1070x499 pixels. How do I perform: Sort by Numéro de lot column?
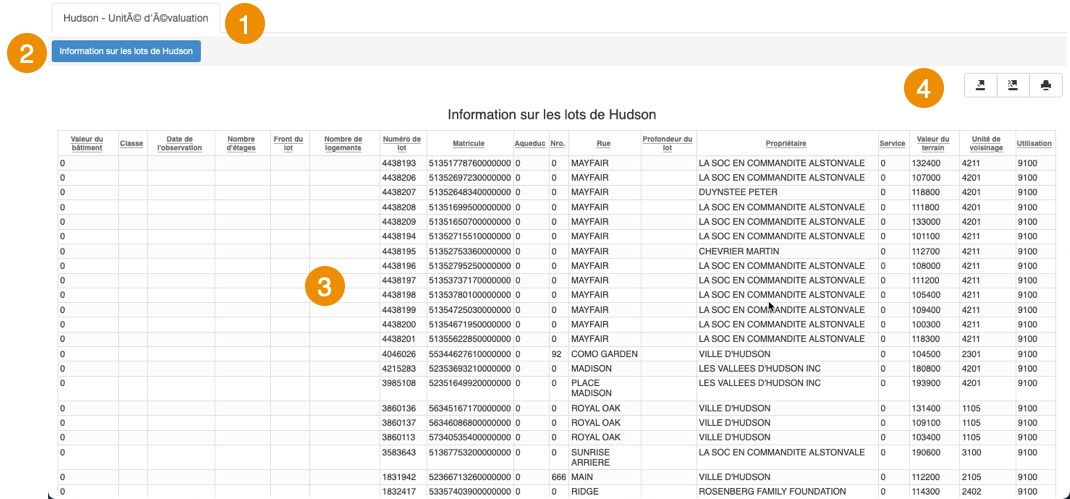(x=401, y=143)
